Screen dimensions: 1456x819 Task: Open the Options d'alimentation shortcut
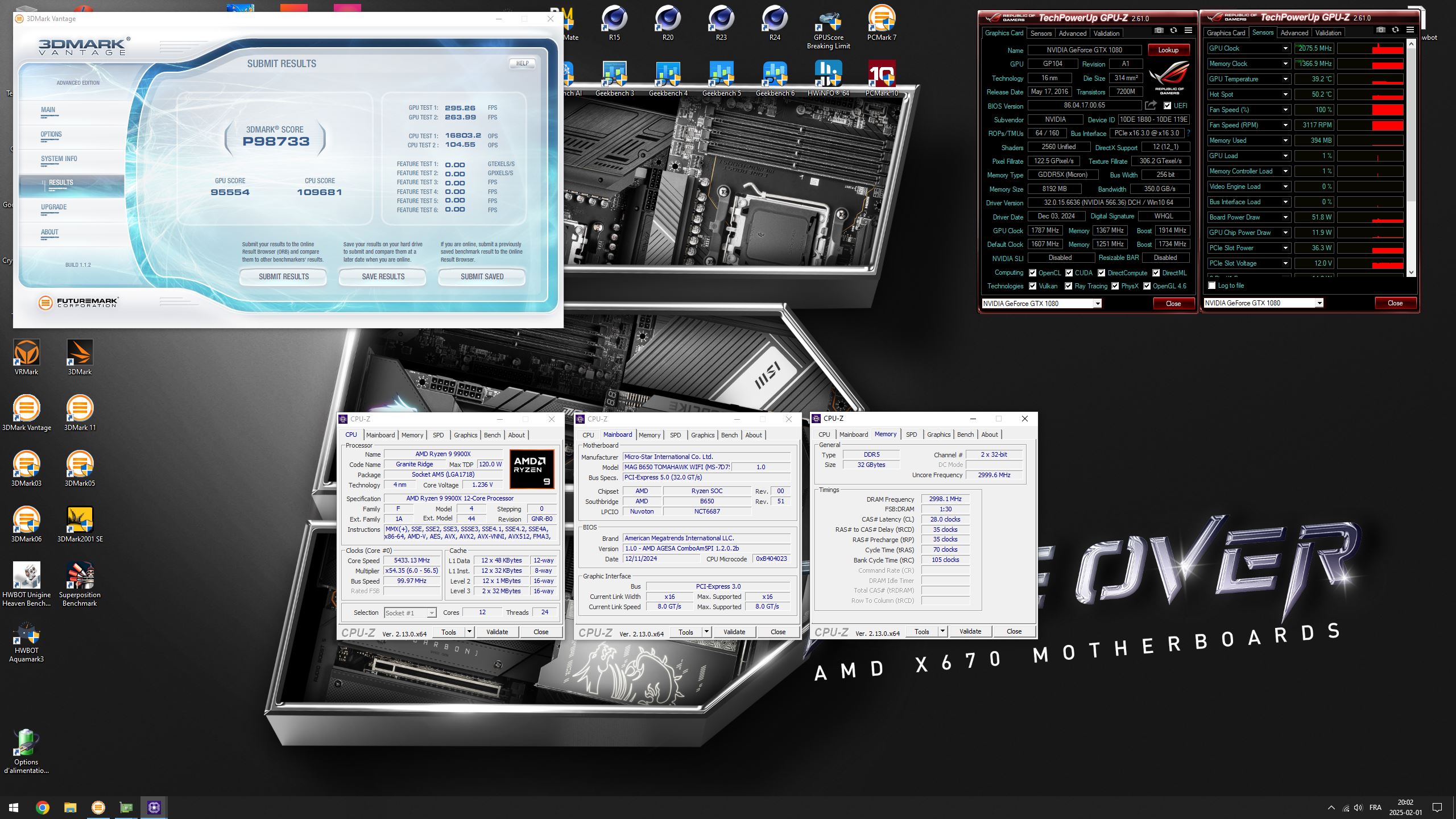click(x=26, y=751)
